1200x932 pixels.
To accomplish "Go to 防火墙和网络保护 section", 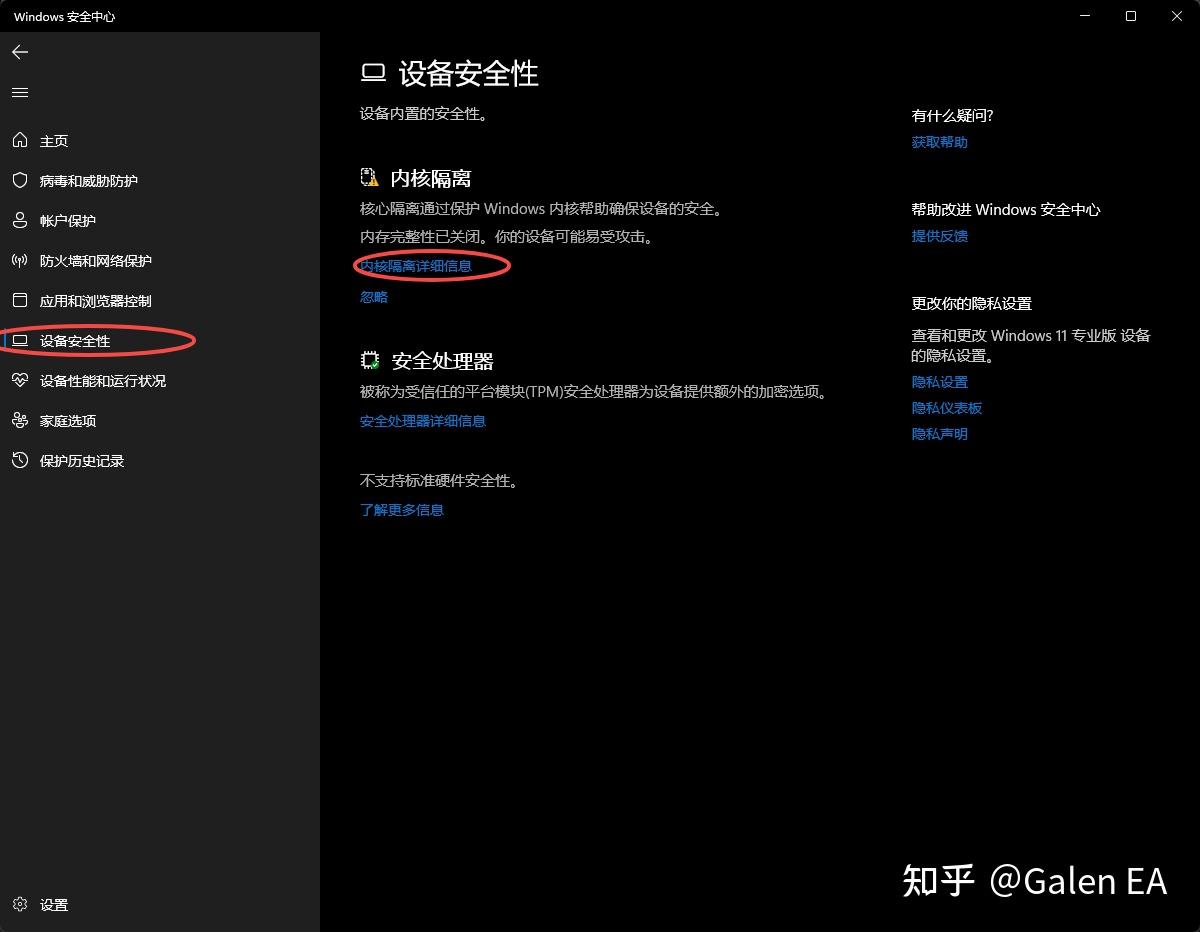I will tap(160, 261).
